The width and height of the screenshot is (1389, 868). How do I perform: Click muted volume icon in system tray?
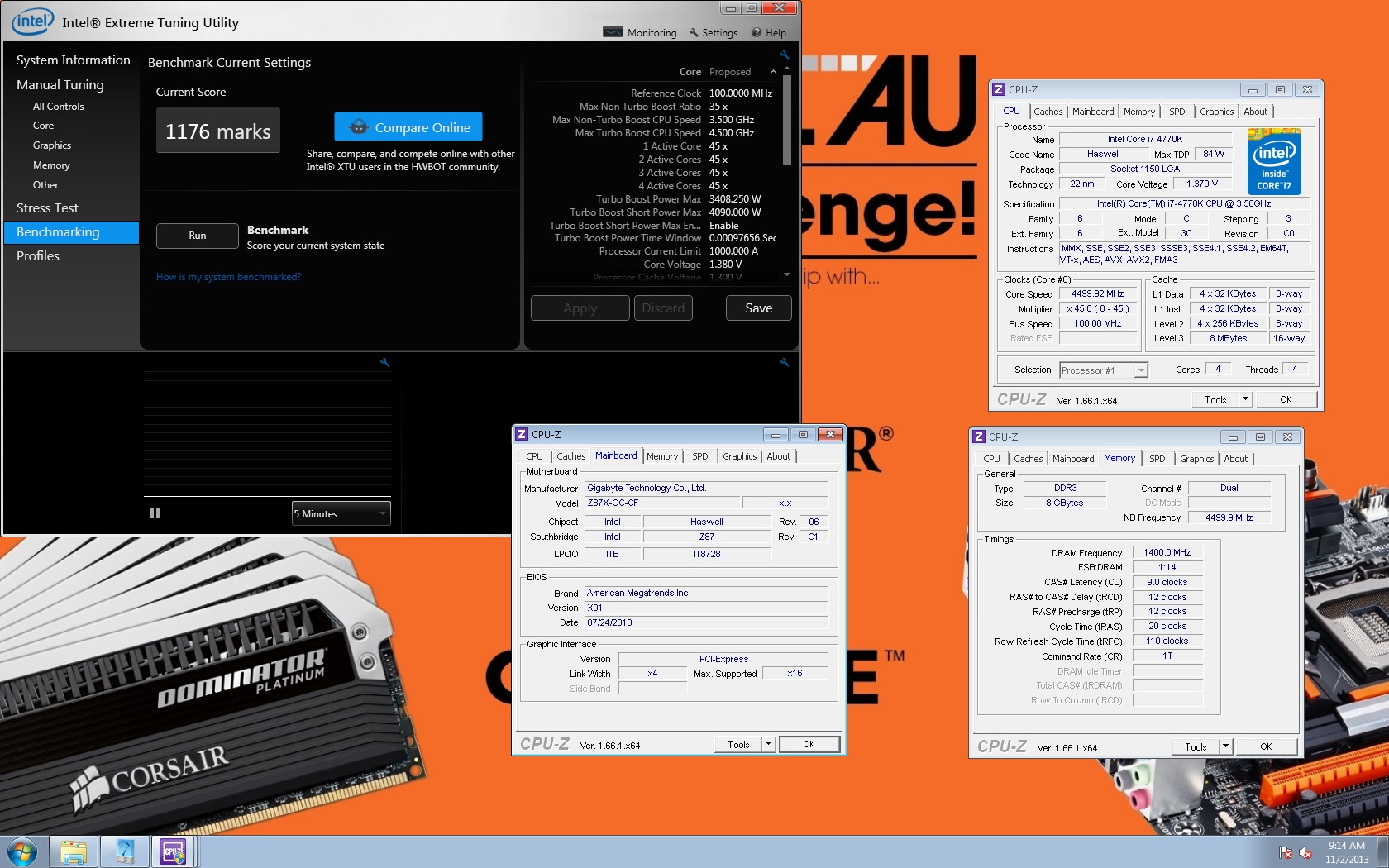(x=1305, y=852)
